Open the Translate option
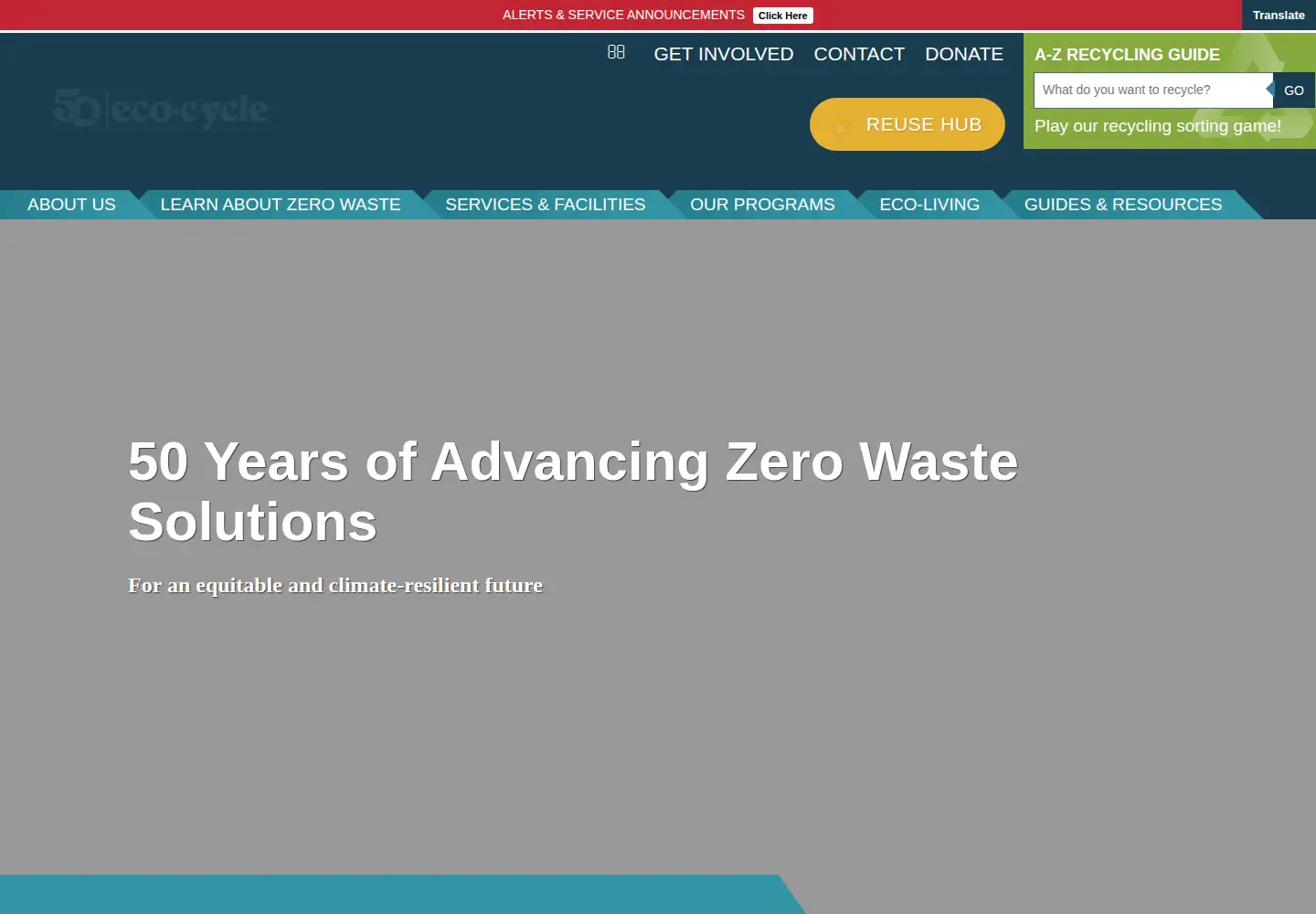This screenshot has width=1316, height=914. tap(1279, 16)
